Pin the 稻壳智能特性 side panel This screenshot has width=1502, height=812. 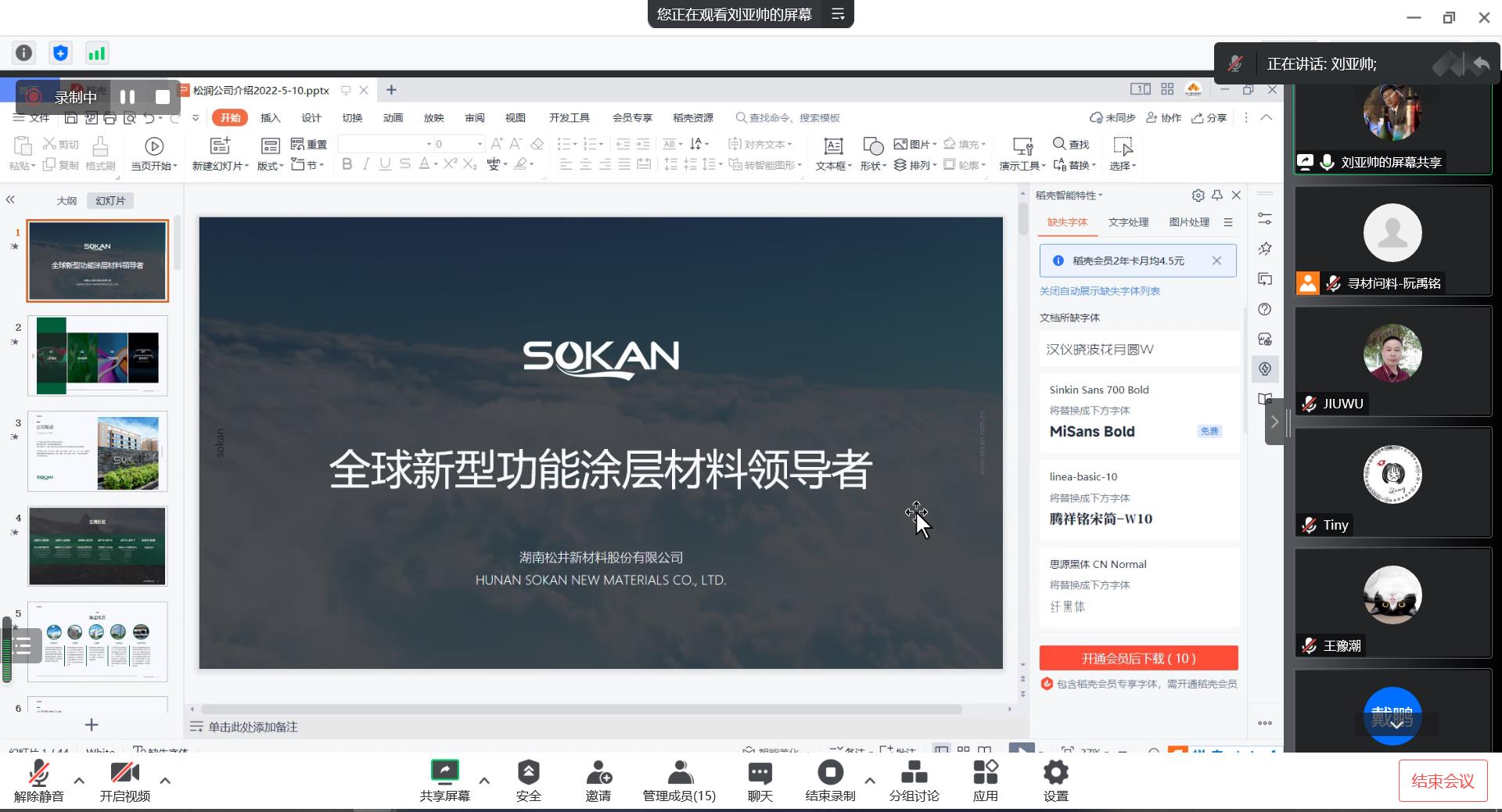1217,196
